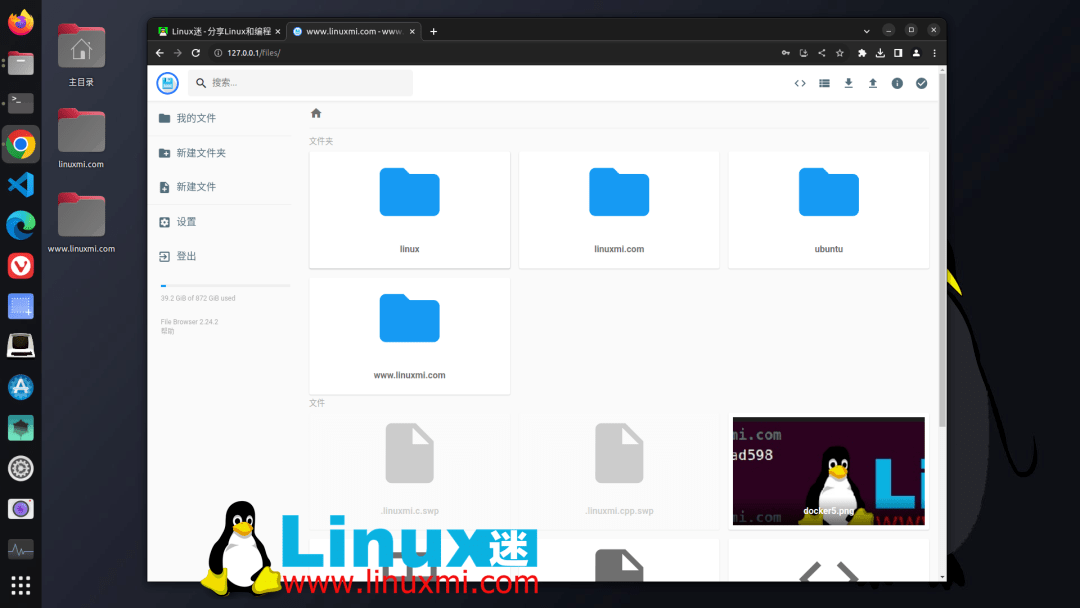The height and width of the screenshot is (608, 1080).
Task: Go back with the browser back arrow
Action: (x=160, y=53)
